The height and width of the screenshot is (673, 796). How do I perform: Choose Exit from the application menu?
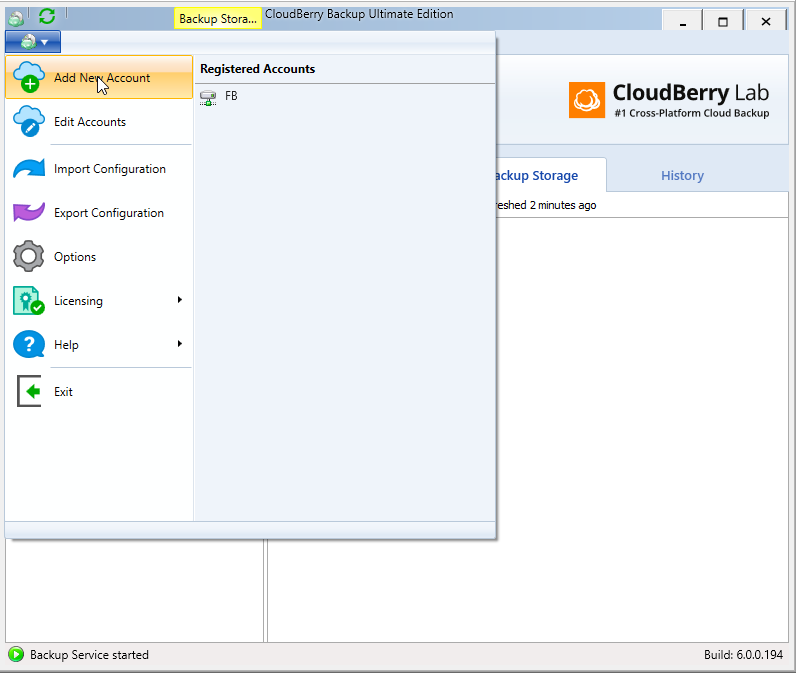(99, 391)
